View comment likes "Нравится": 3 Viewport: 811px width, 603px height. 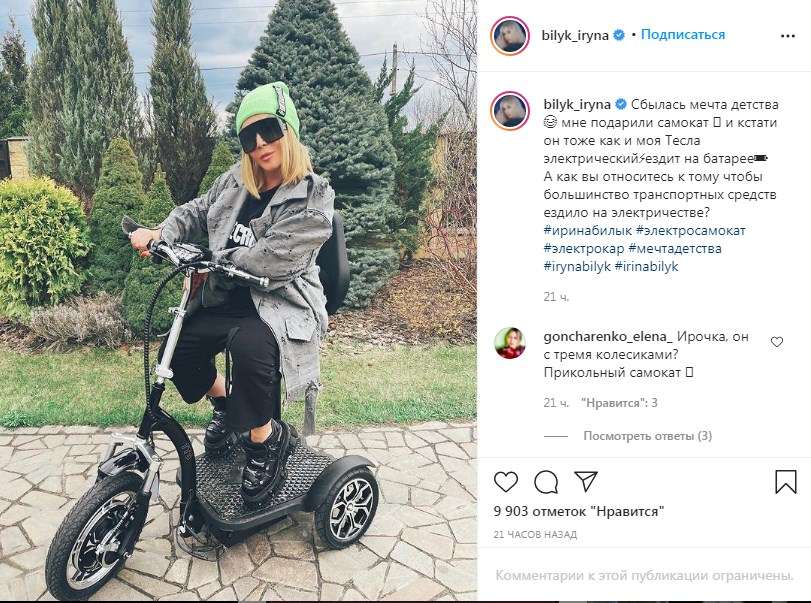point(619,403)
